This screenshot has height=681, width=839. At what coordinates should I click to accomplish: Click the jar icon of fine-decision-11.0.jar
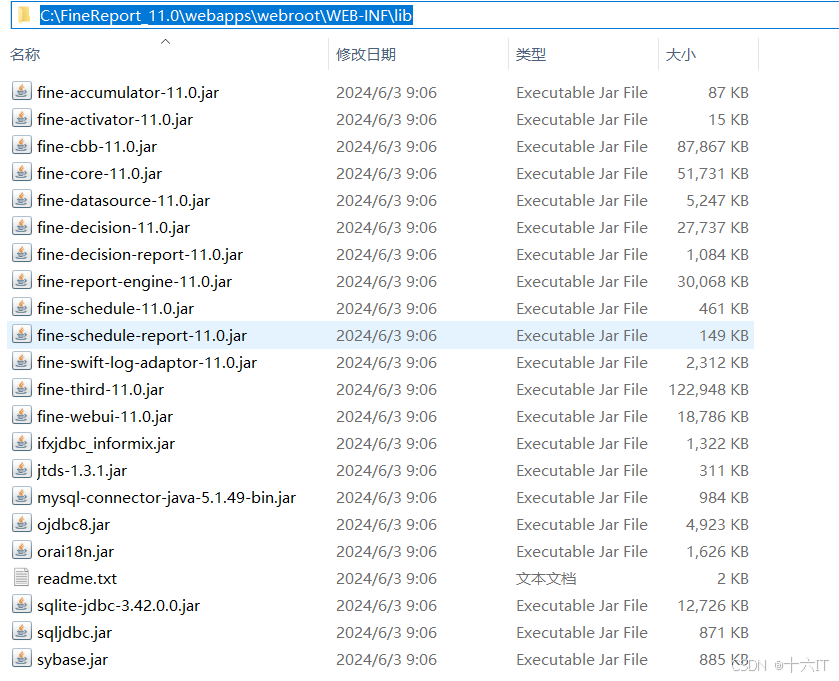coord(21,226)
